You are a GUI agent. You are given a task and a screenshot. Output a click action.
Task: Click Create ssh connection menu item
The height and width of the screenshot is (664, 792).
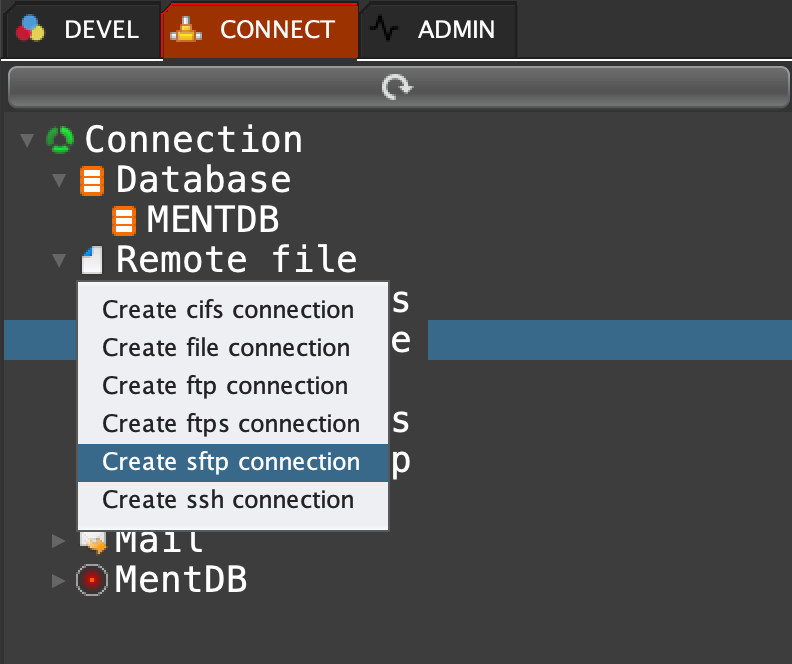click(228, 500)
